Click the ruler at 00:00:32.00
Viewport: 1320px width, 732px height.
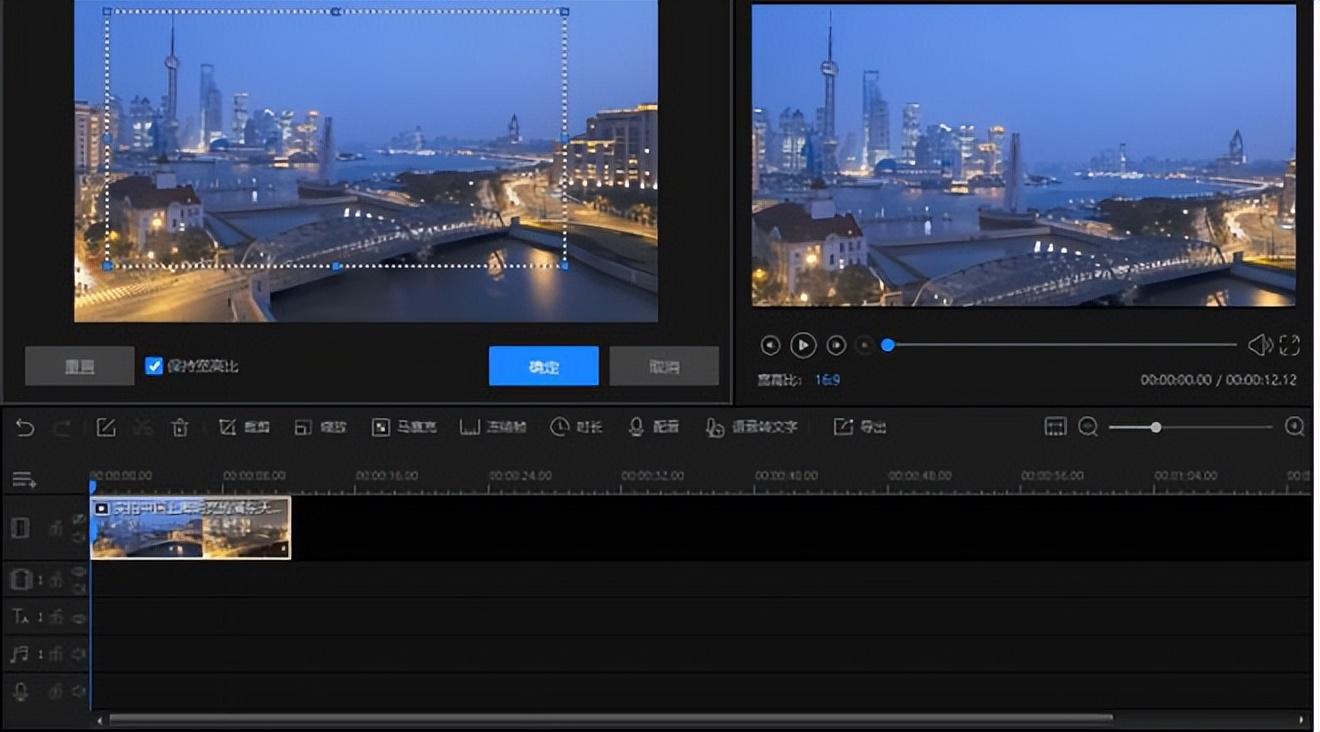[654, 476]
